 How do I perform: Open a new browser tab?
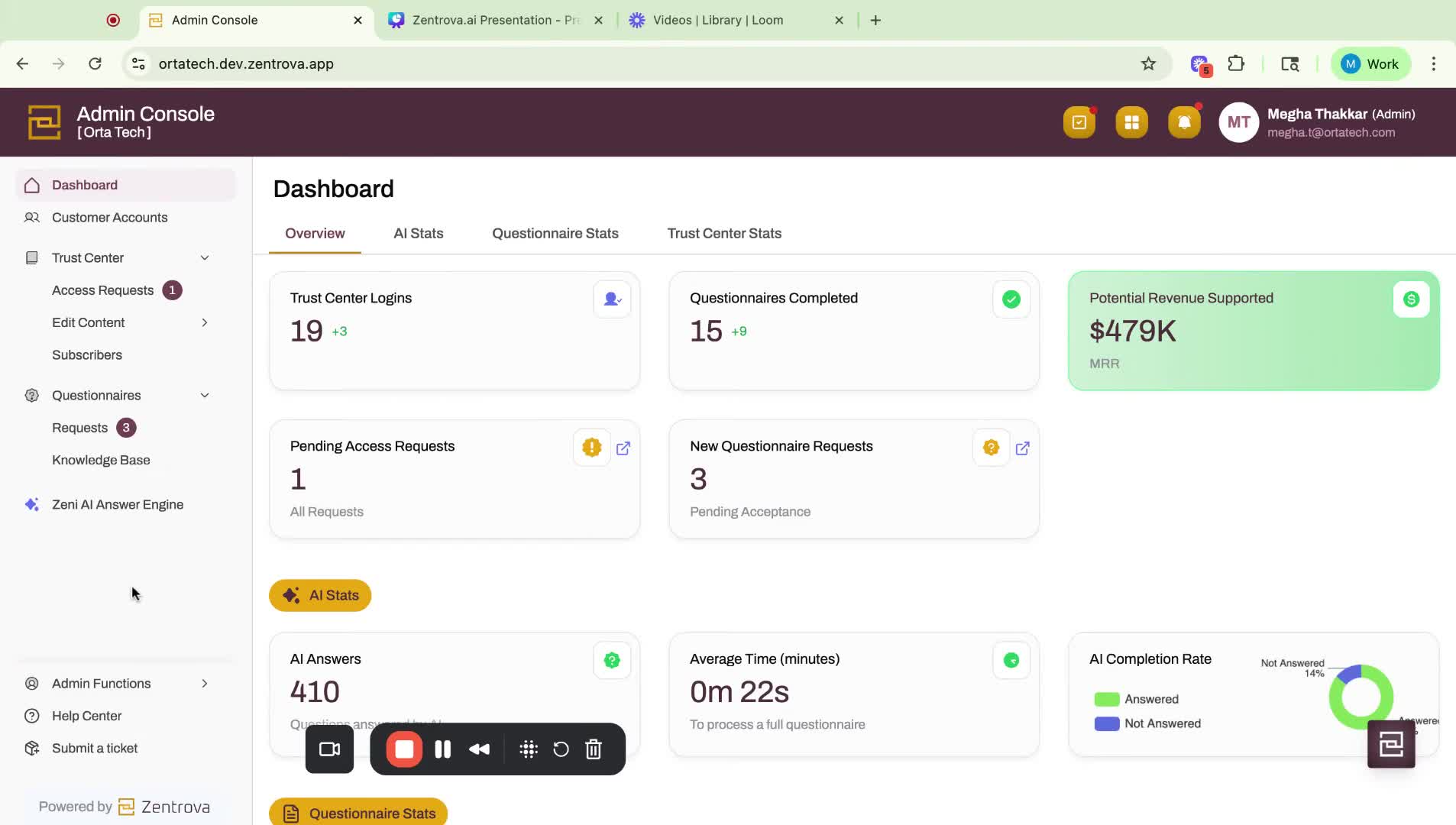[875, 21]
